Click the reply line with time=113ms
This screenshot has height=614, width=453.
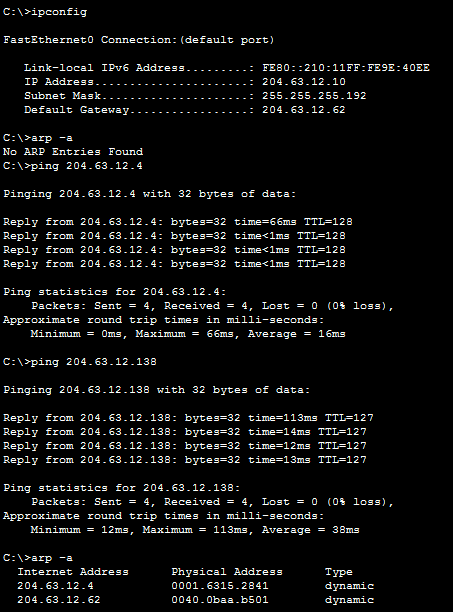coord(188,418)
